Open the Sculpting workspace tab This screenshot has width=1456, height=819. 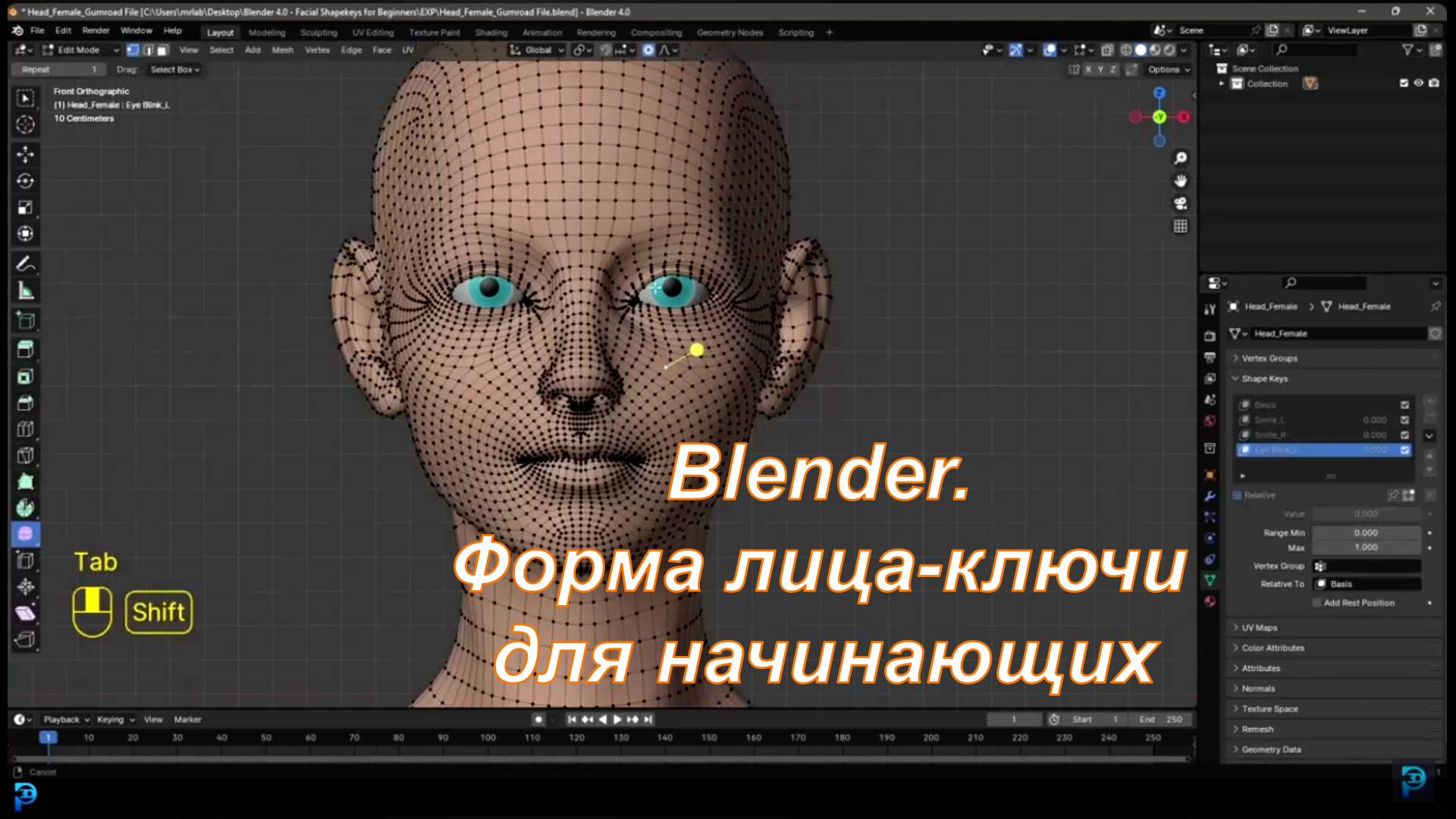click(318, 33)
